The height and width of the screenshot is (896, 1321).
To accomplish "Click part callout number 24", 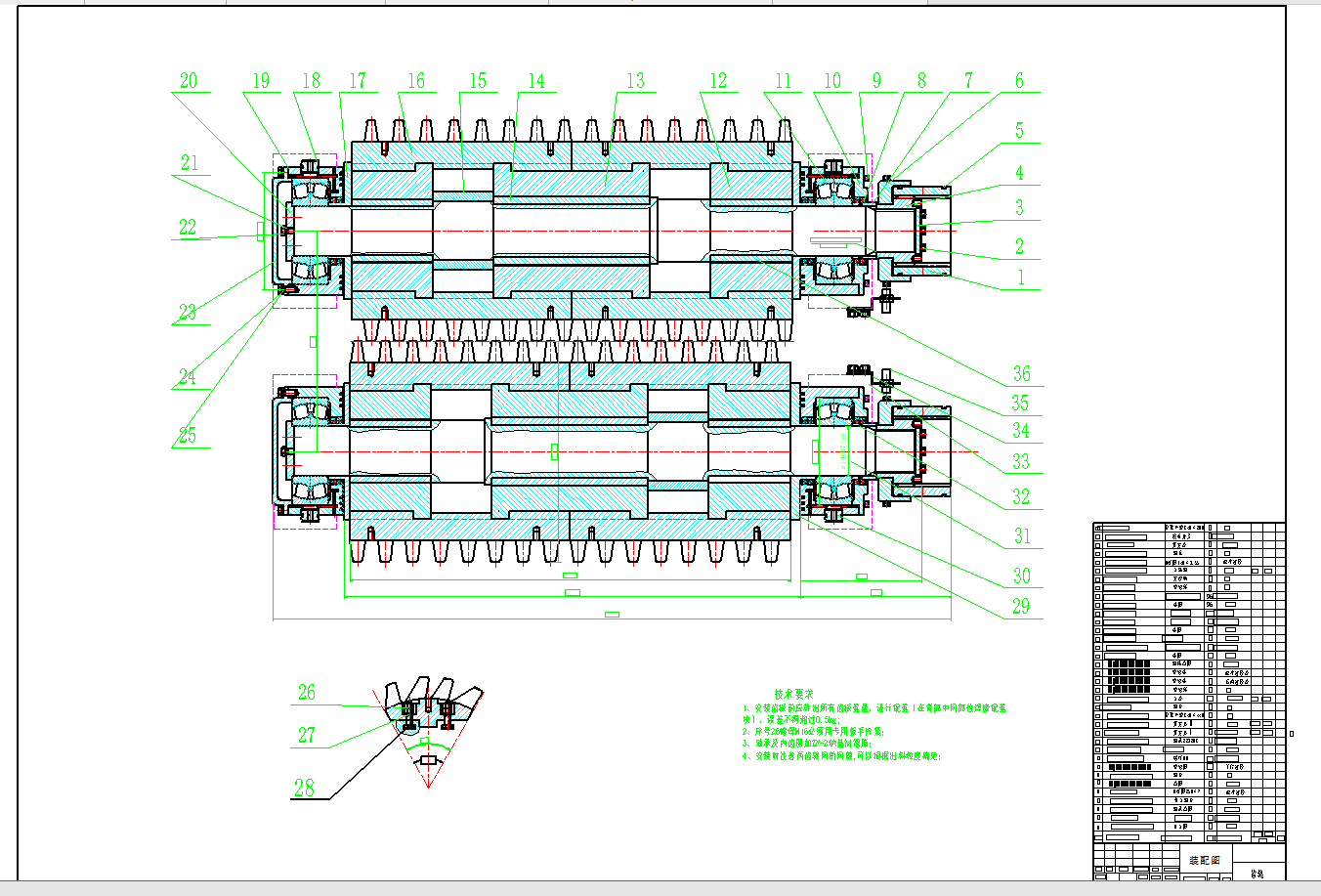I will (187, 377).
